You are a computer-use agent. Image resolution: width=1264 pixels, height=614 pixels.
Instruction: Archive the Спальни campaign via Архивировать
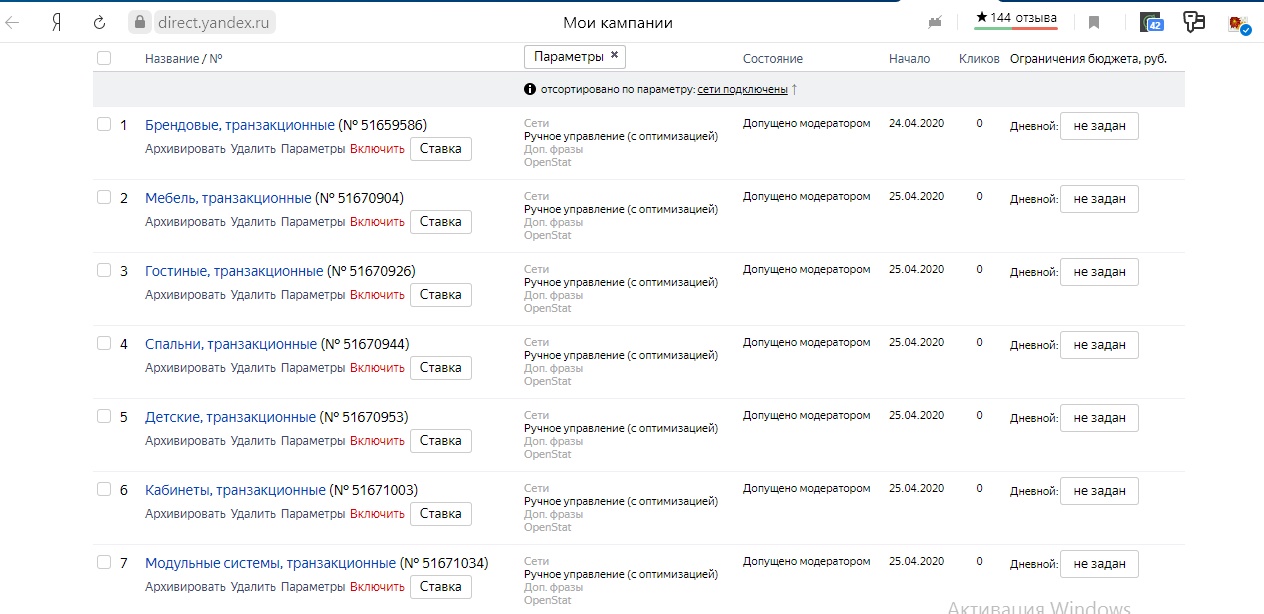click(185, 368)
